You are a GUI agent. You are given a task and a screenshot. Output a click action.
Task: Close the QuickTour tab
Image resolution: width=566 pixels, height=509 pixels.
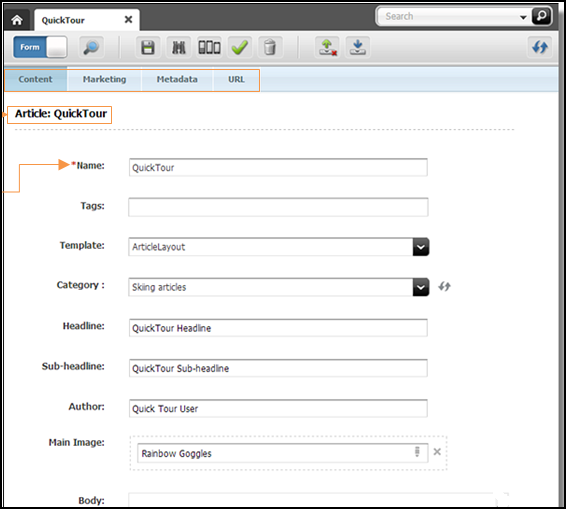[129, 19]
